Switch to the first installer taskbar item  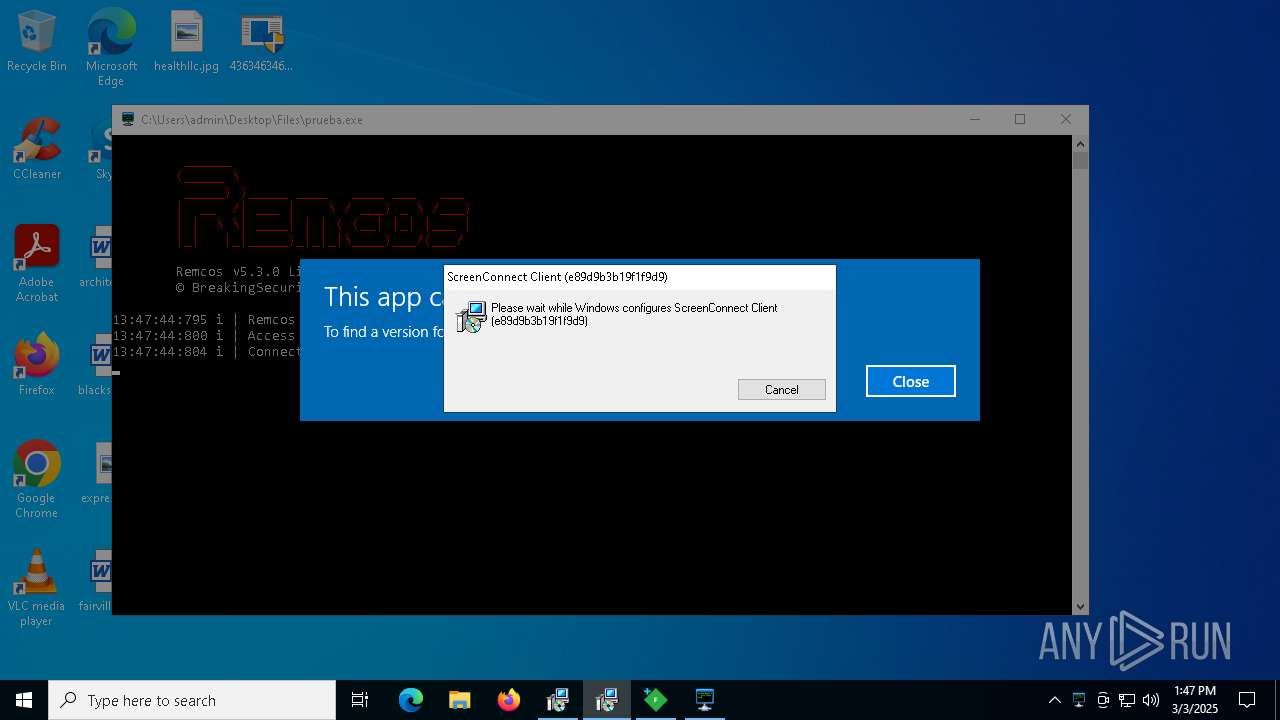click(557, 700)
